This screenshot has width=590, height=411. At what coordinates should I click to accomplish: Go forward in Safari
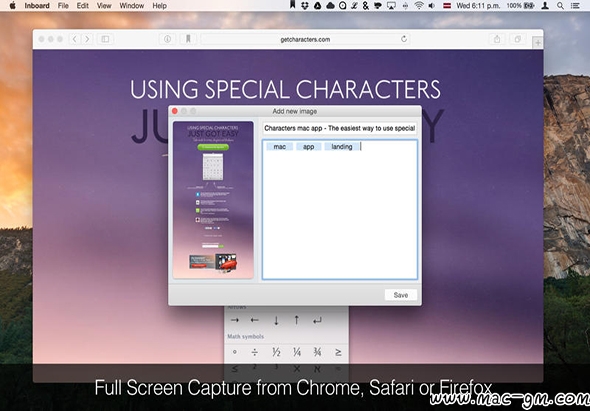coord(87,39)
